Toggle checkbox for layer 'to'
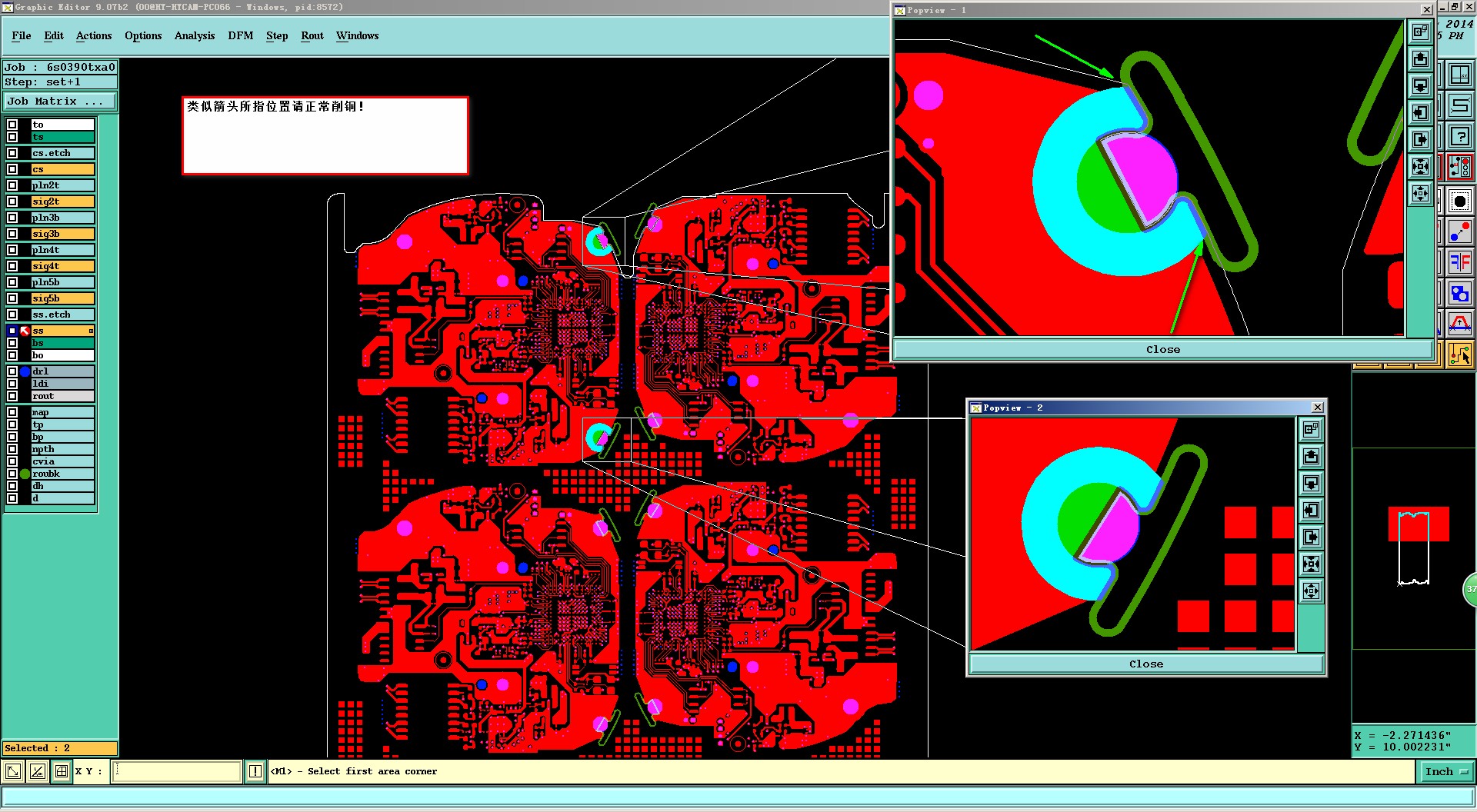Viewport: 1477px width, 812px height. click(12, 125)
